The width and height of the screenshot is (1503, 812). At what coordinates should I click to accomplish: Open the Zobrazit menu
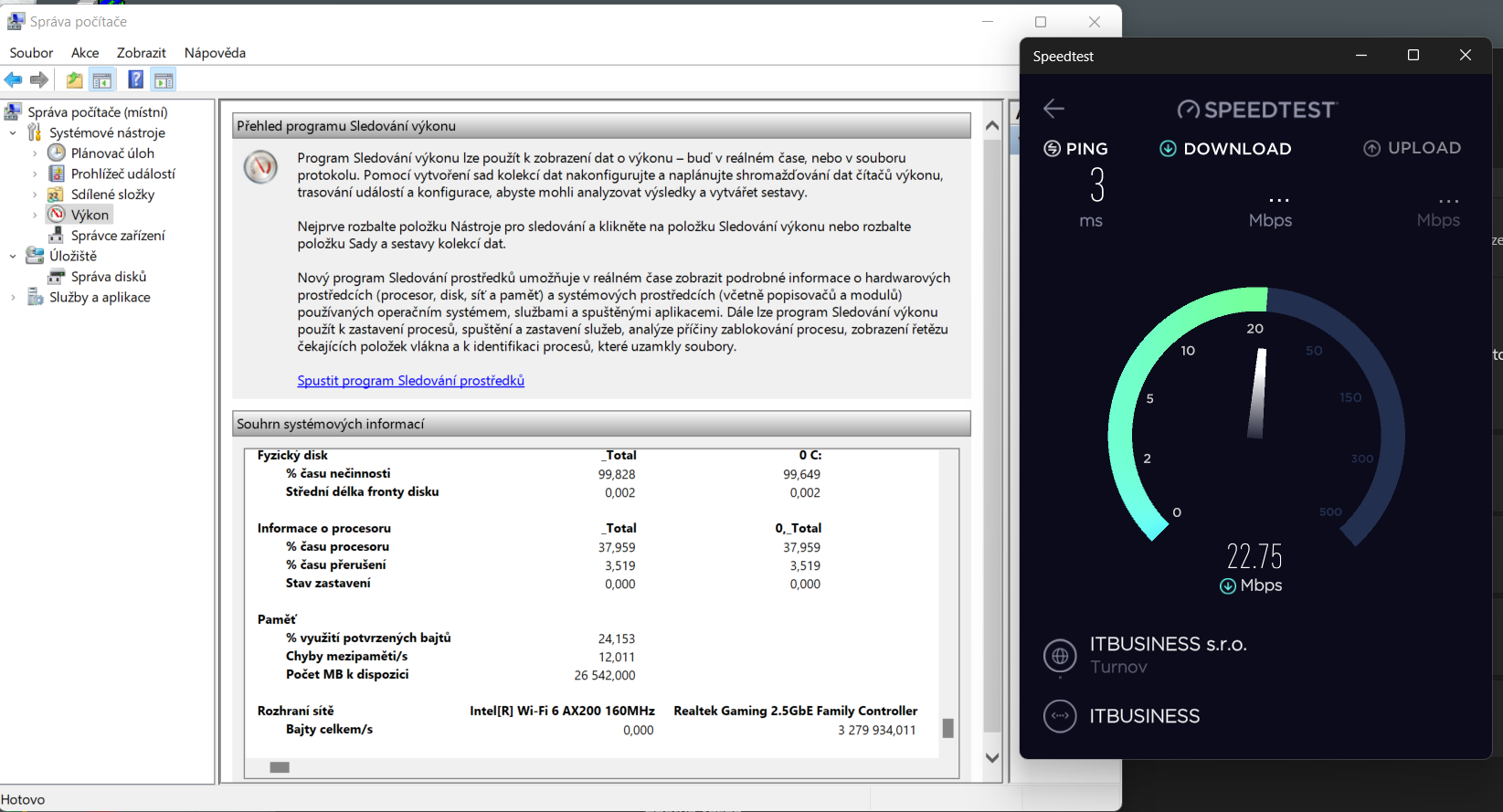(141, 53)
